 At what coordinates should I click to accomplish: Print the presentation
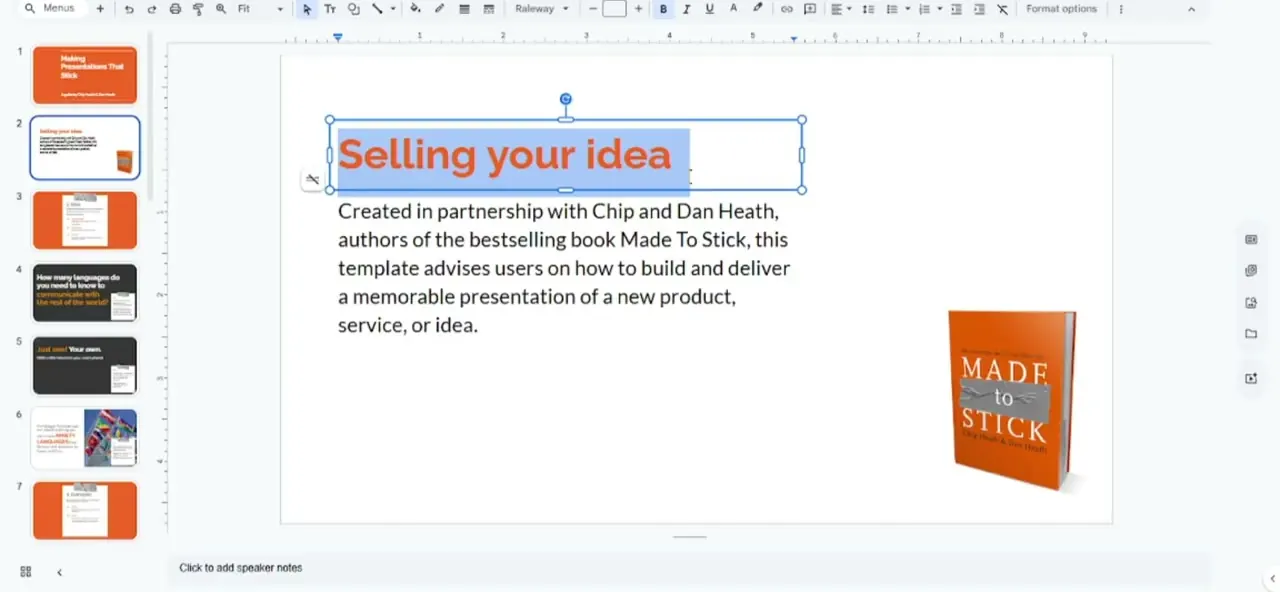[175, 9]
